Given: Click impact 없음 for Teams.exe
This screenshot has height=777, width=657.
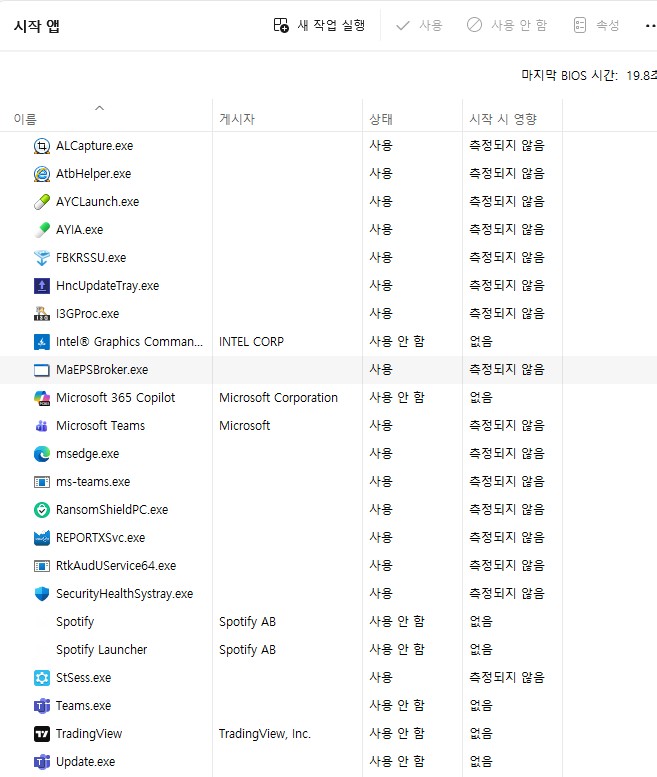Looking at the screenshot, I should click(x=481, y=706).
